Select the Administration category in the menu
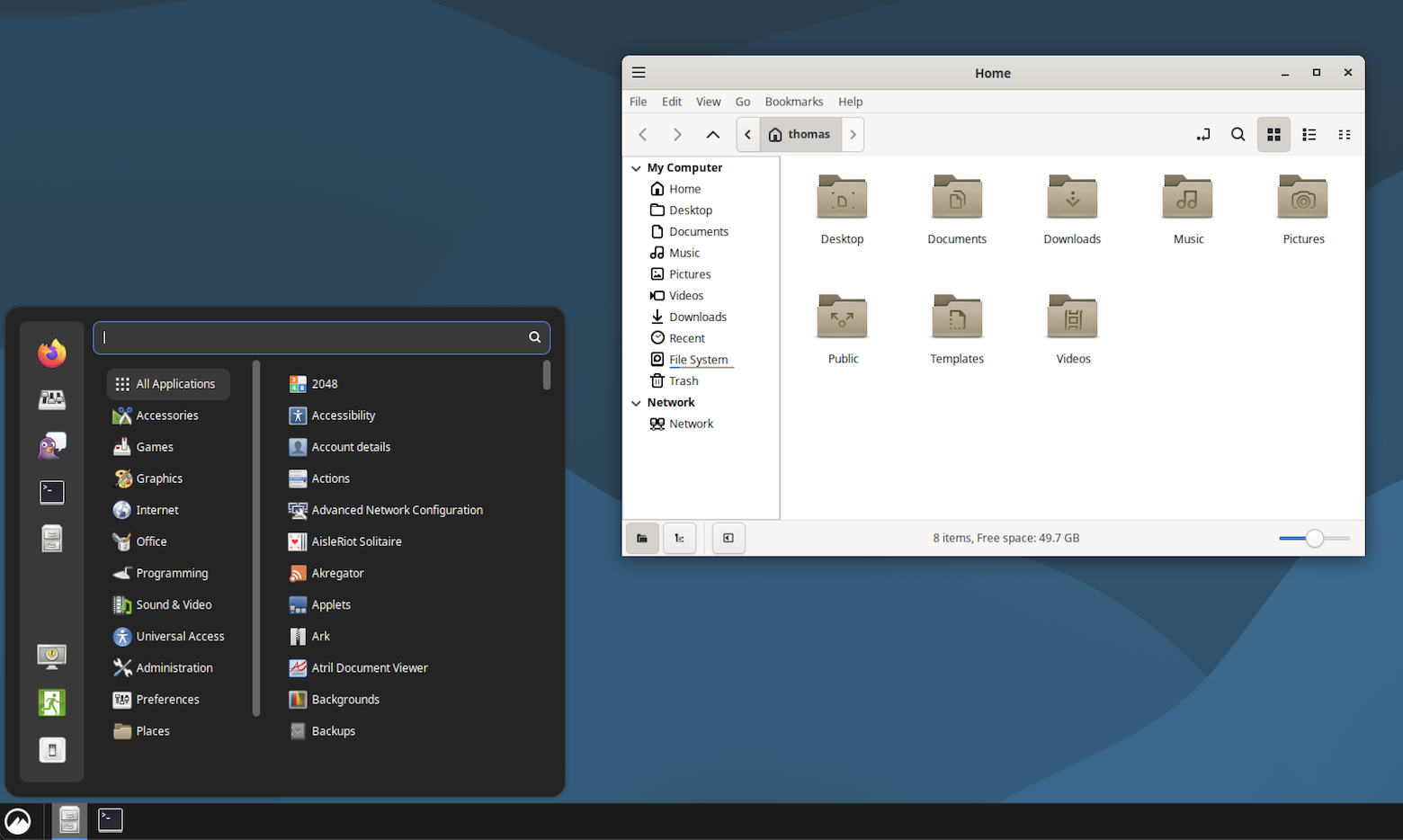The height and width of the screenshot is (840, 1403). tap(174, 668)
